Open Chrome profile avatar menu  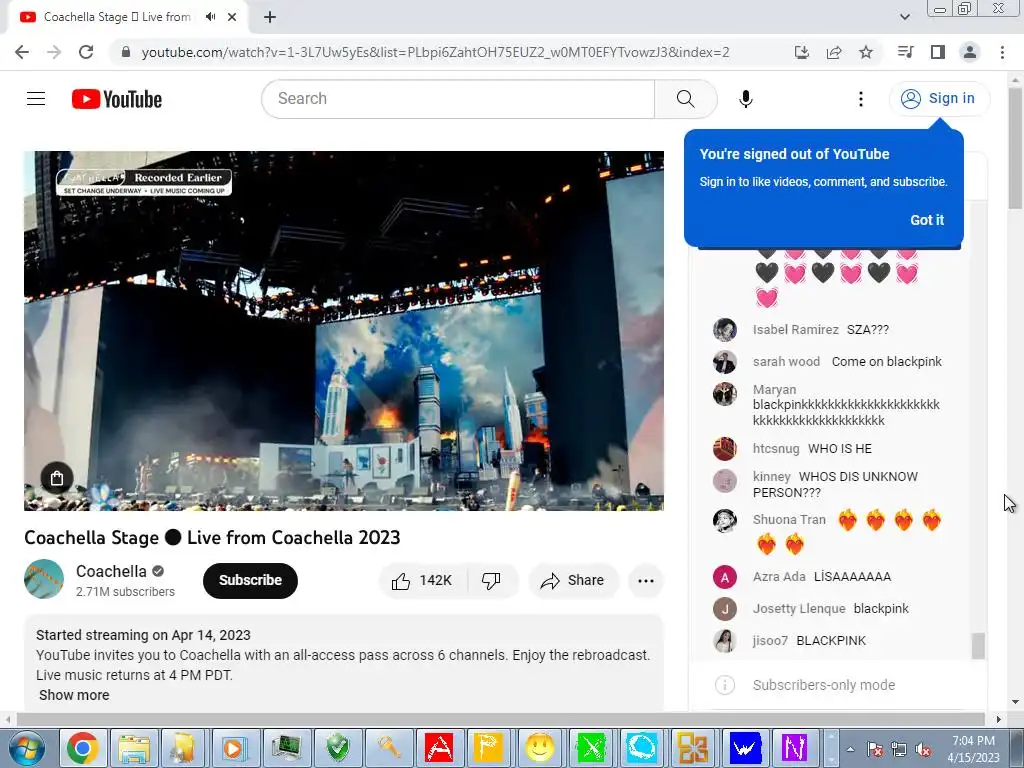970,52
